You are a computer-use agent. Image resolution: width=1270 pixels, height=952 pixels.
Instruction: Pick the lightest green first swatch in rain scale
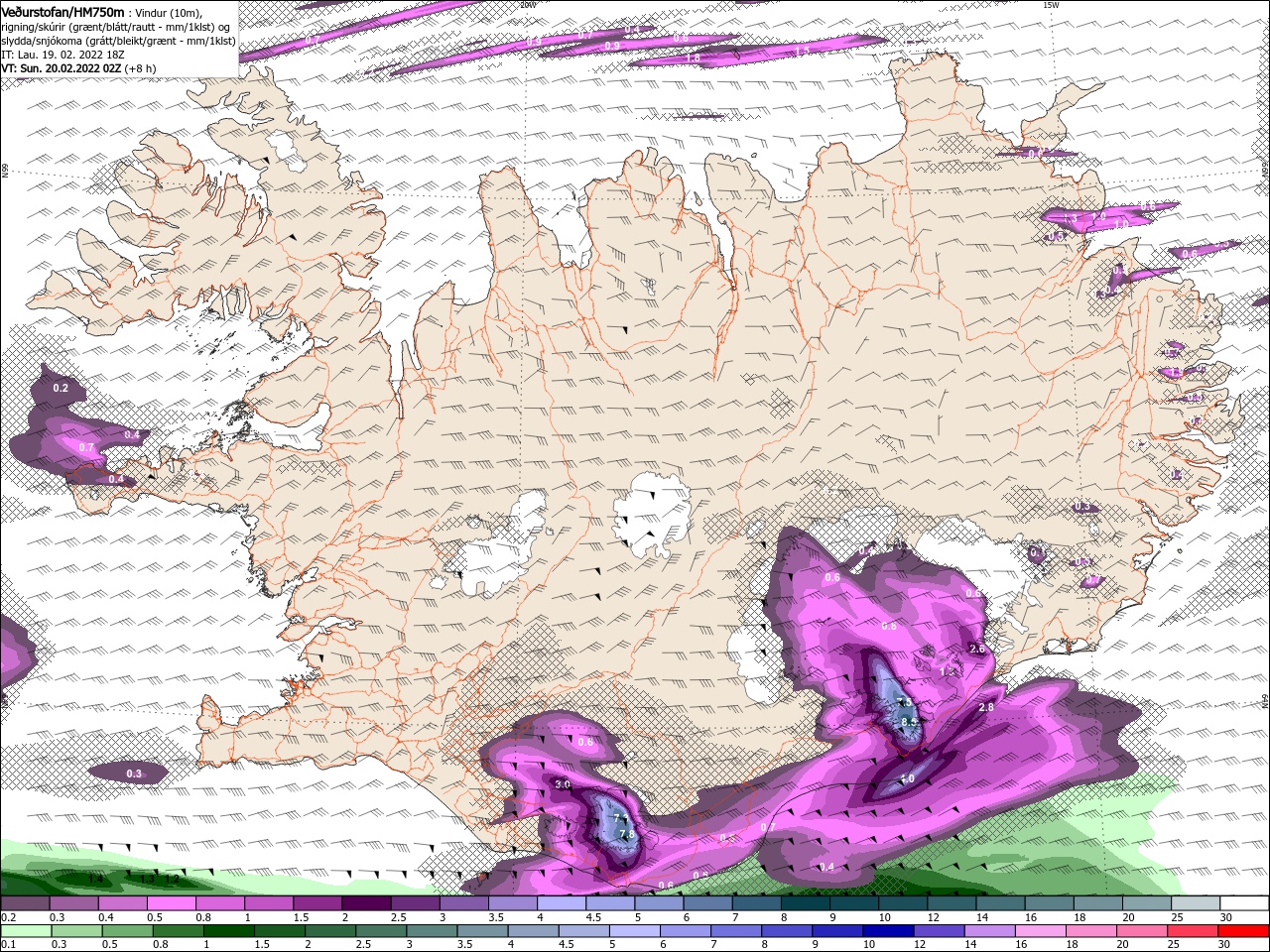[x=26, y=931]
